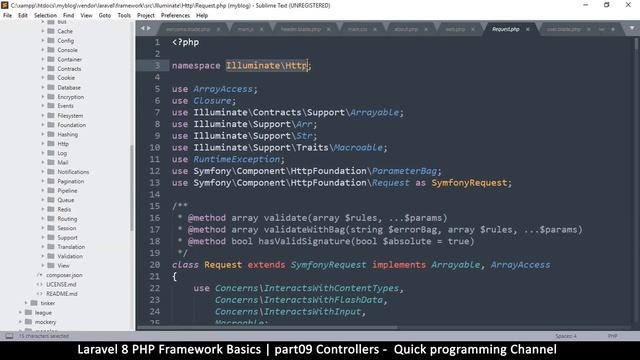The height and width of the screenshot is (360, 640).
Task: Expand the Http folder arrow
Action: point(43,144)
